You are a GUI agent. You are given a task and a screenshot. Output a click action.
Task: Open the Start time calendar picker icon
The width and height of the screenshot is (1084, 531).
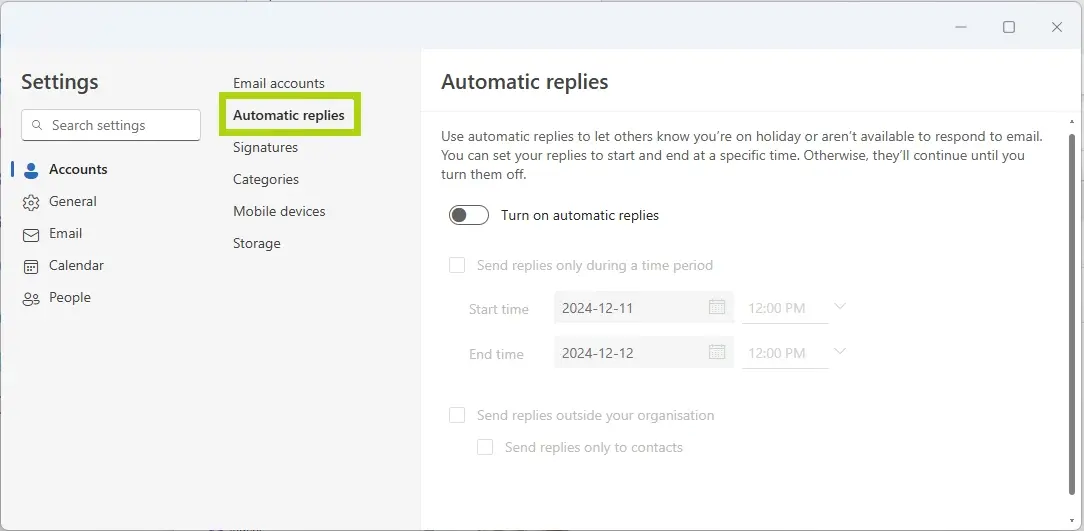coord(717,308)
